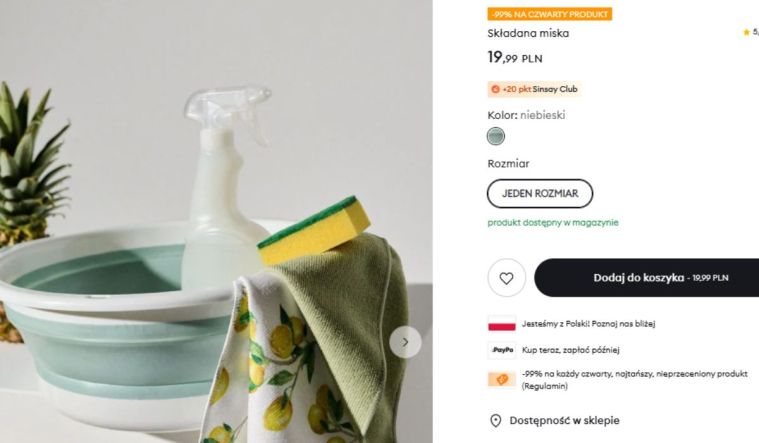Click the yellow star rating icon
The width and height of the screenshot is (759, 443).
click(743, 33)
